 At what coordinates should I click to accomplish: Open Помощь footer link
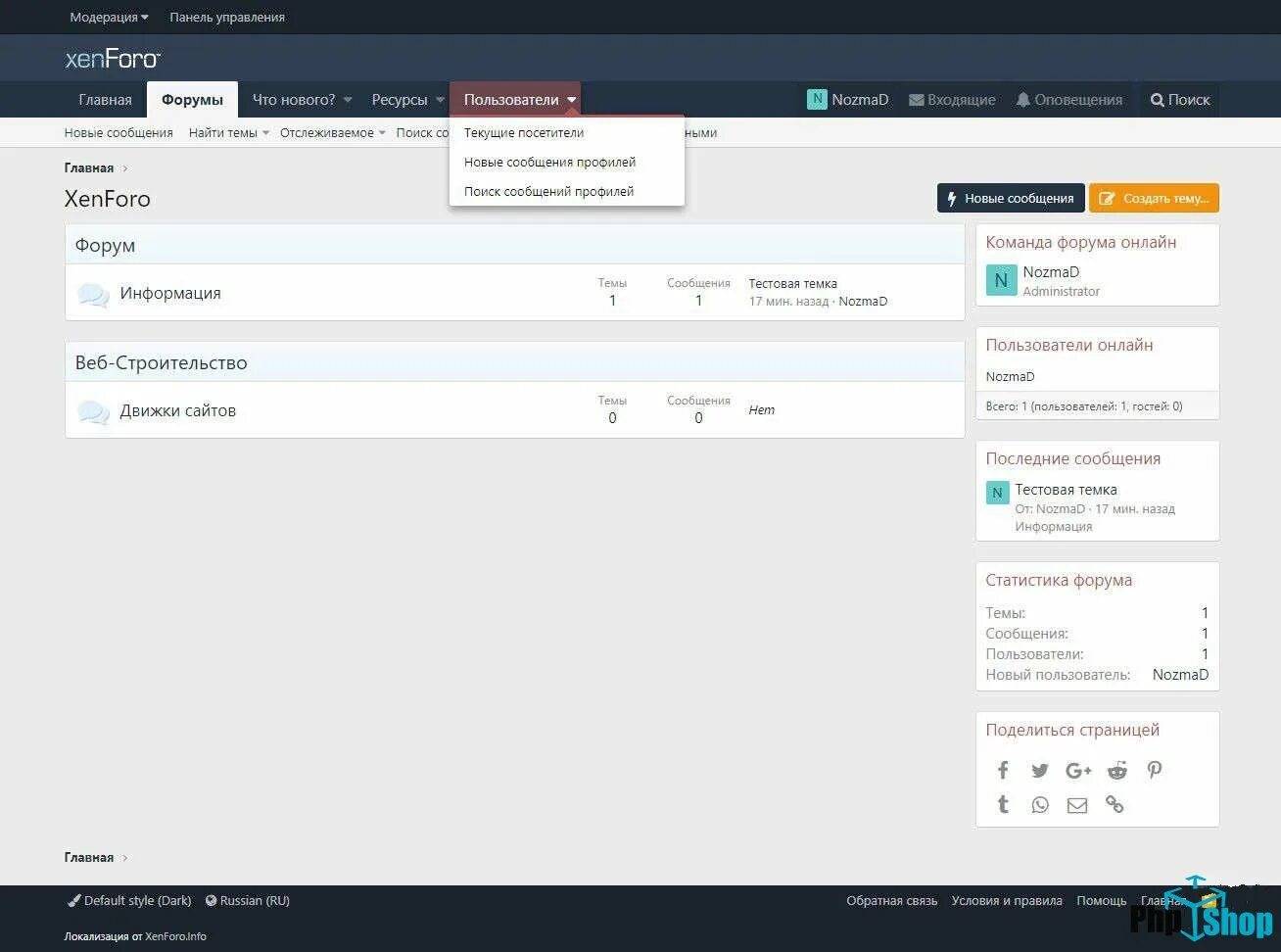point(1102,900)
